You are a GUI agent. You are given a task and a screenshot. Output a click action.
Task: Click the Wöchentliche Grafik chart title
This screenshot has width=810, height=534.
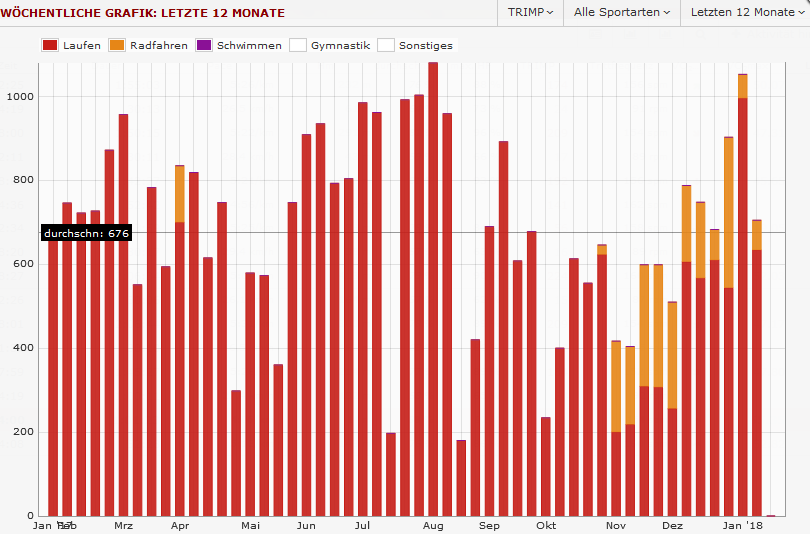click(143, 13)
